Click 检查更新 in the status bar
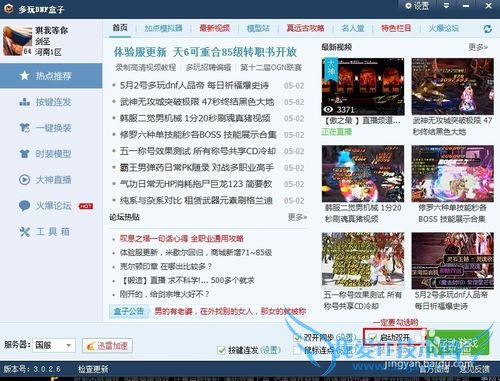 coord(93,369)
